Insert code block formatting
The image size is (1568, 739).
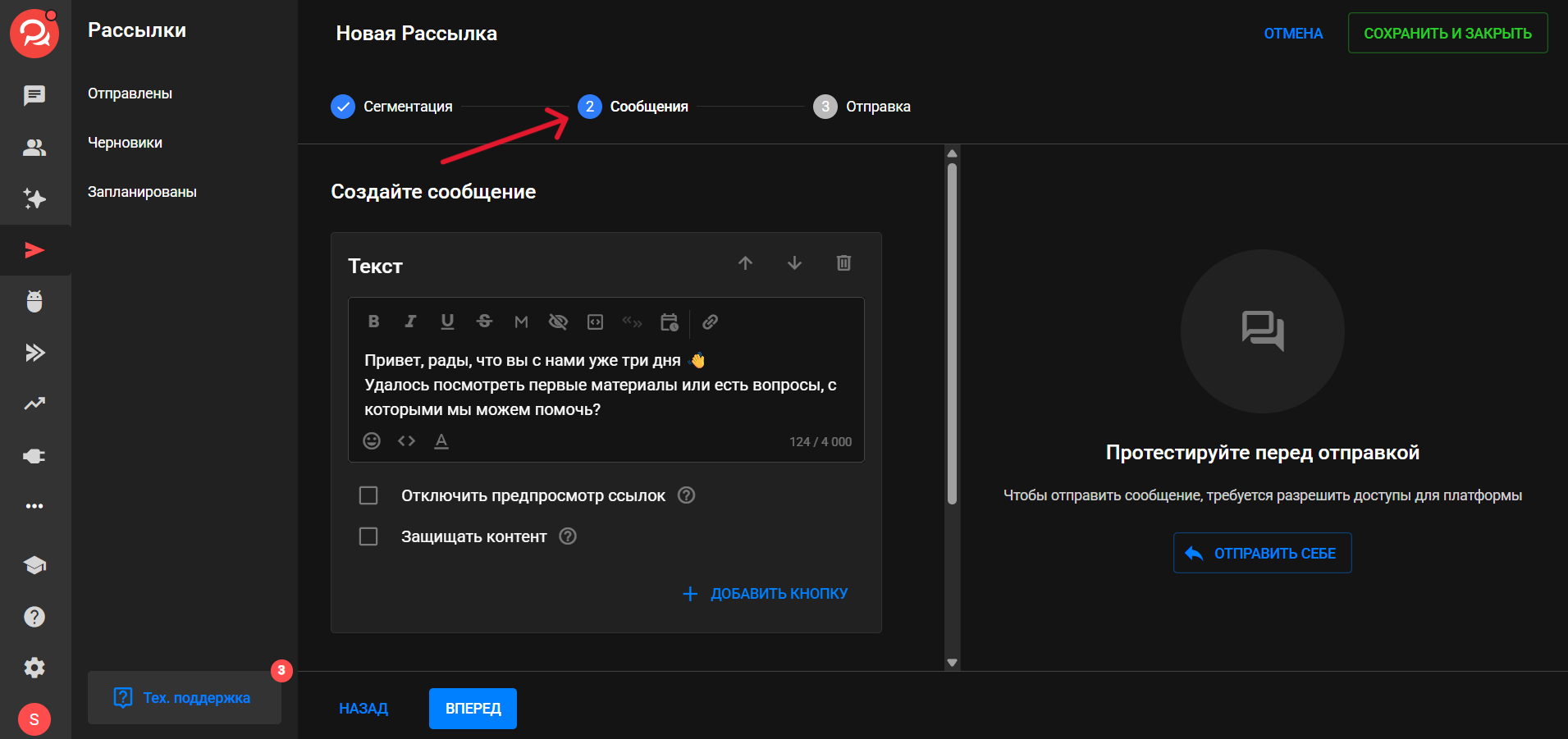coord(595,322)
